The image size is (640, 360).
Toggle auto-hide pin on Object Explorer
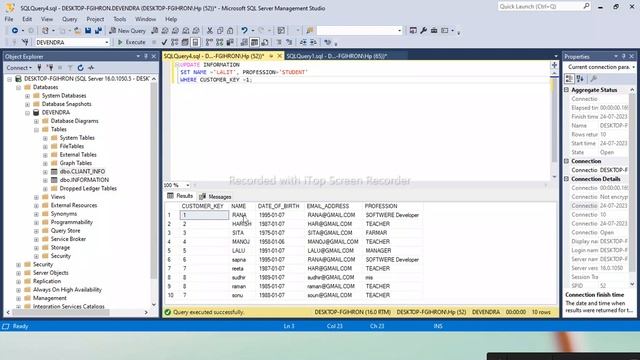coord(146,56)
